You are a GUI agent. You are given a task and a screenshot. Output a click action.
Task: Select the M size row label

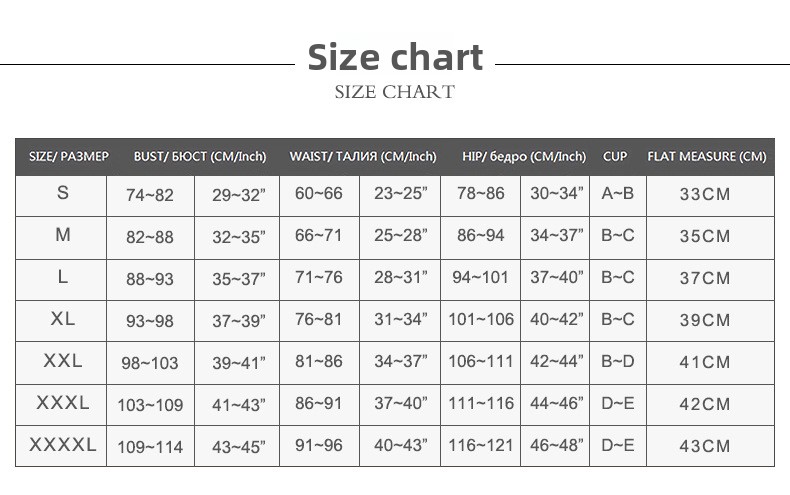63,235
